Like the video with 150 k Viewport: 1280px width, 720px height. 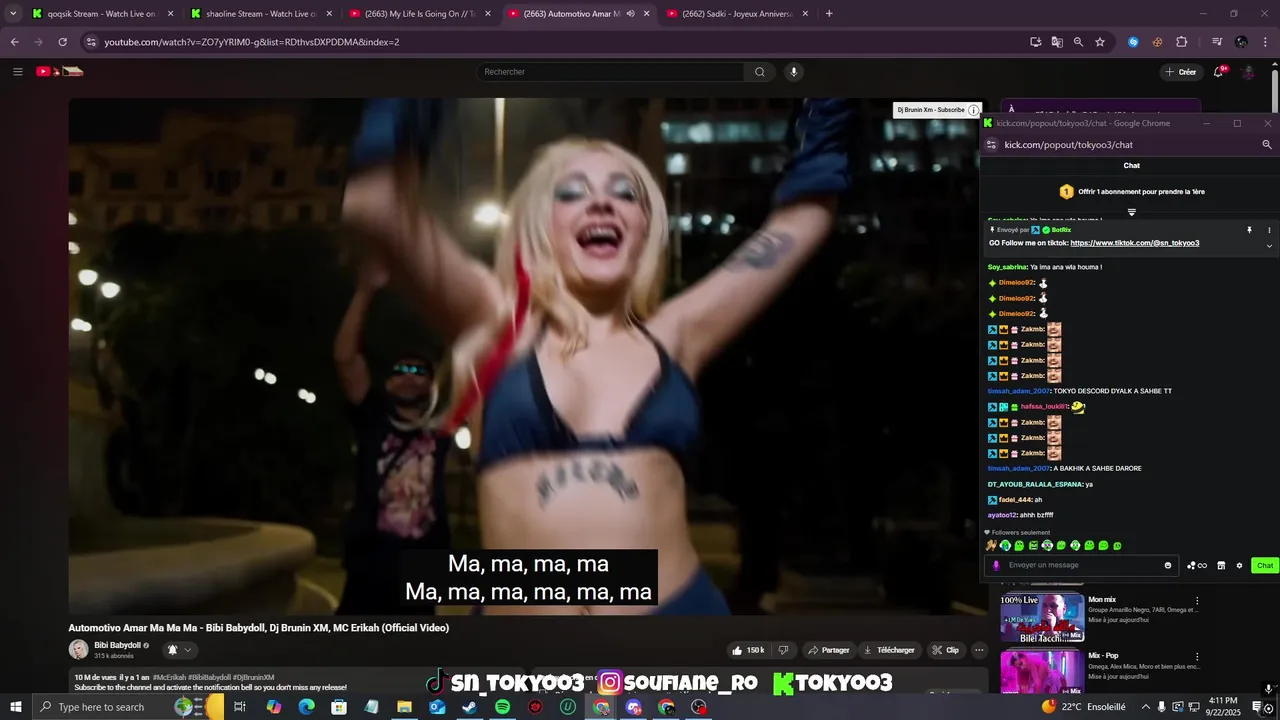coord(748,650)
